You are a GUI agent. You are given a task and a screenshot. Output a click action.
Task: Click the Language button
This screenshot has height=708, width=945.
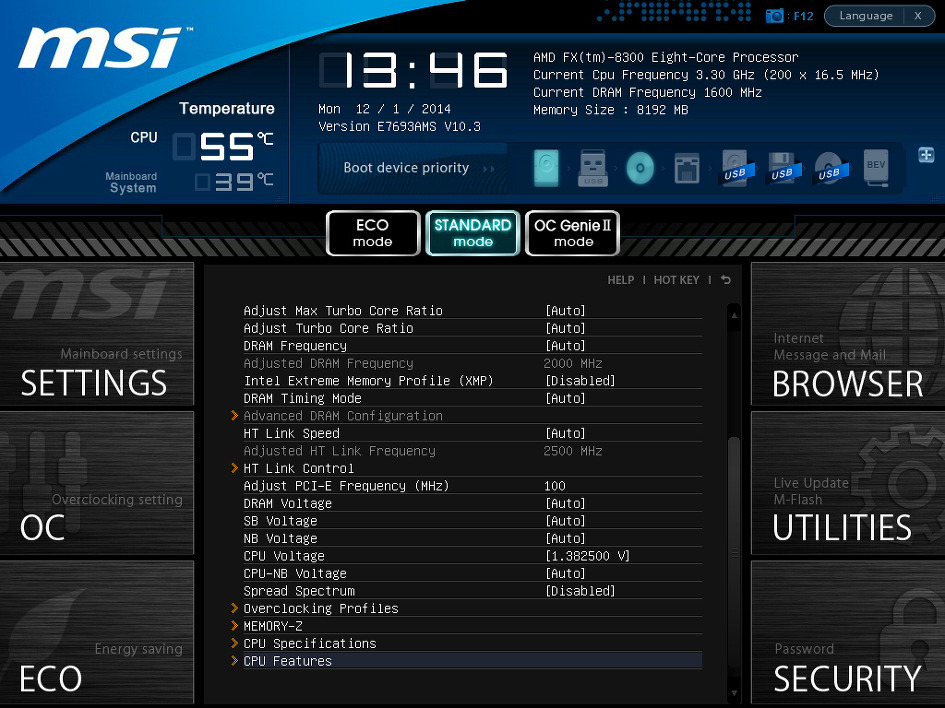click(x=865, y=16)
